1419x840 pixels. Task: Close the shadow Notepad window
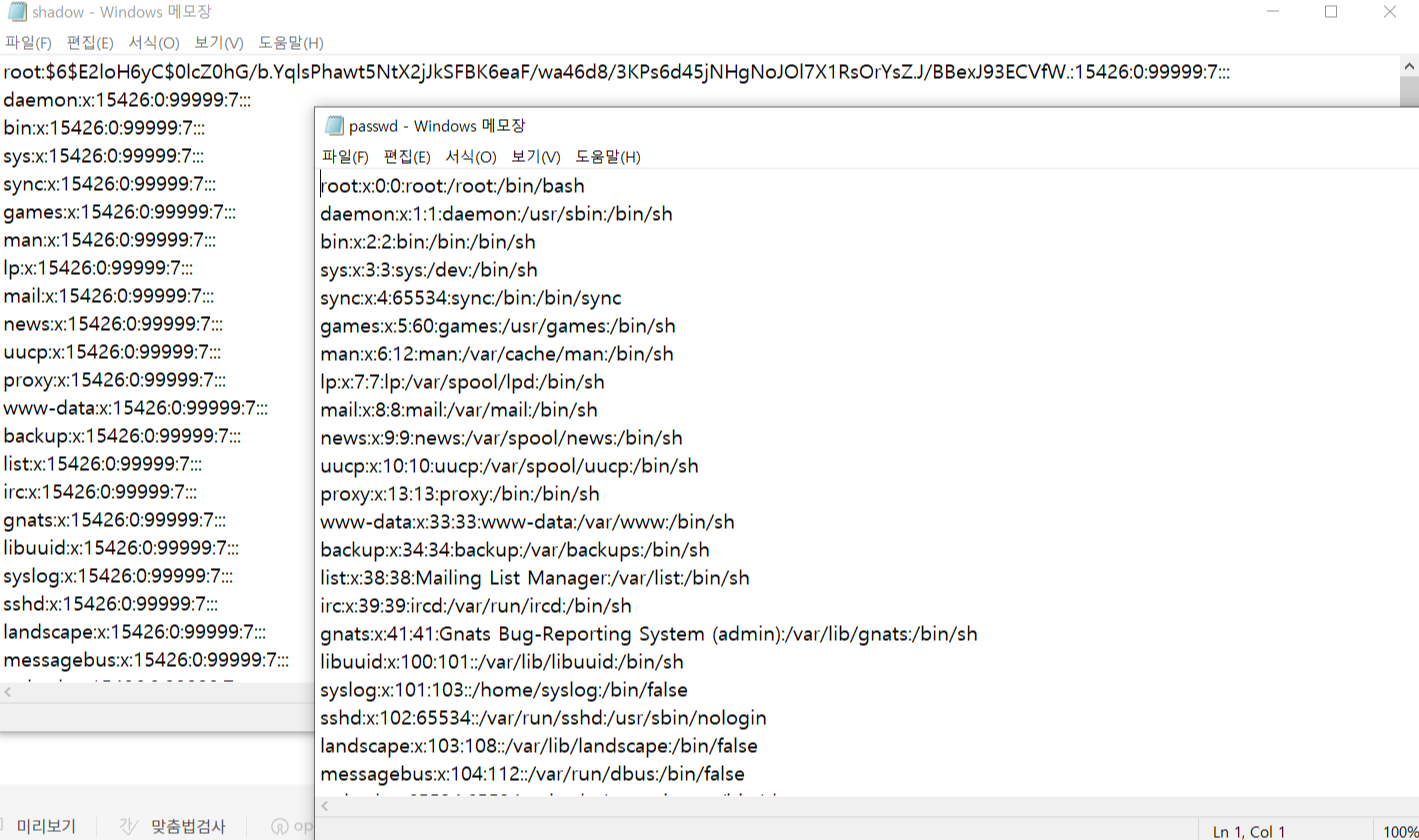[x=1391, y=12]
